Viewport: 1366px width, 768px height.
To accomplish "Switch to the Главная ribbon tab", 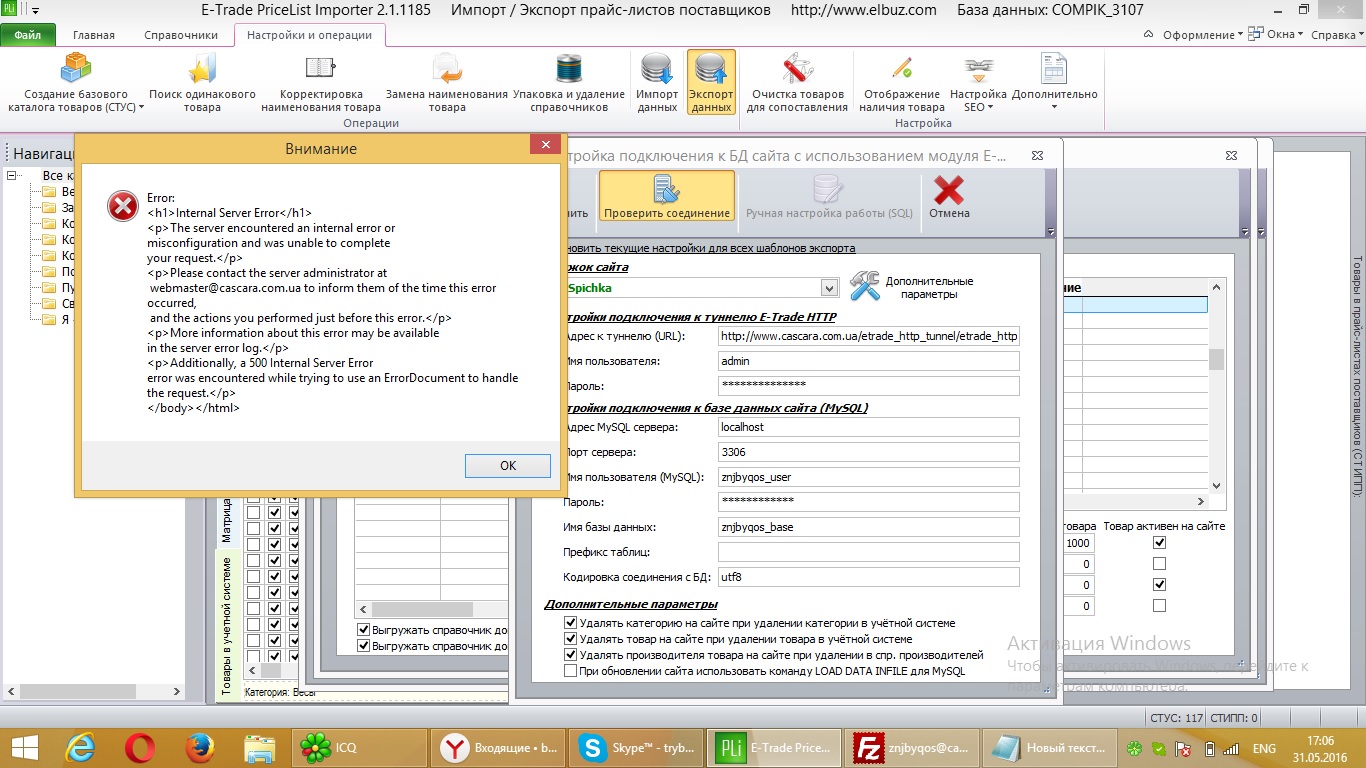I will [x=93, y=35].
